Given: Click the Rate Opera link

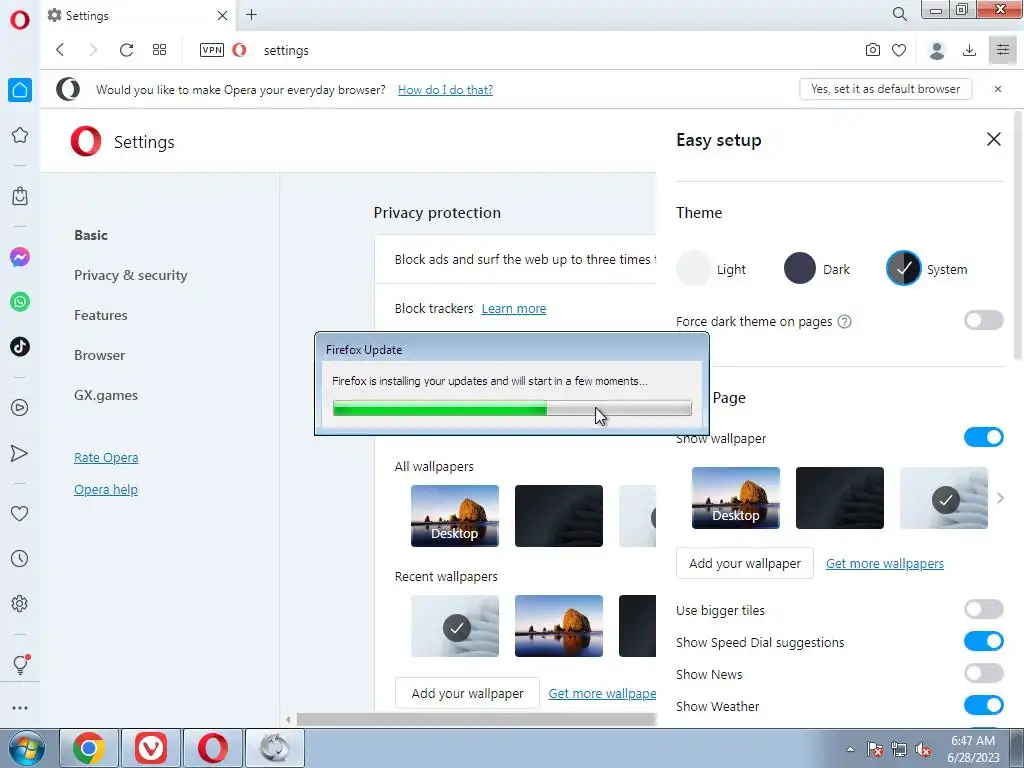Looking at the screenshot, I should click(x=106, y=457).
